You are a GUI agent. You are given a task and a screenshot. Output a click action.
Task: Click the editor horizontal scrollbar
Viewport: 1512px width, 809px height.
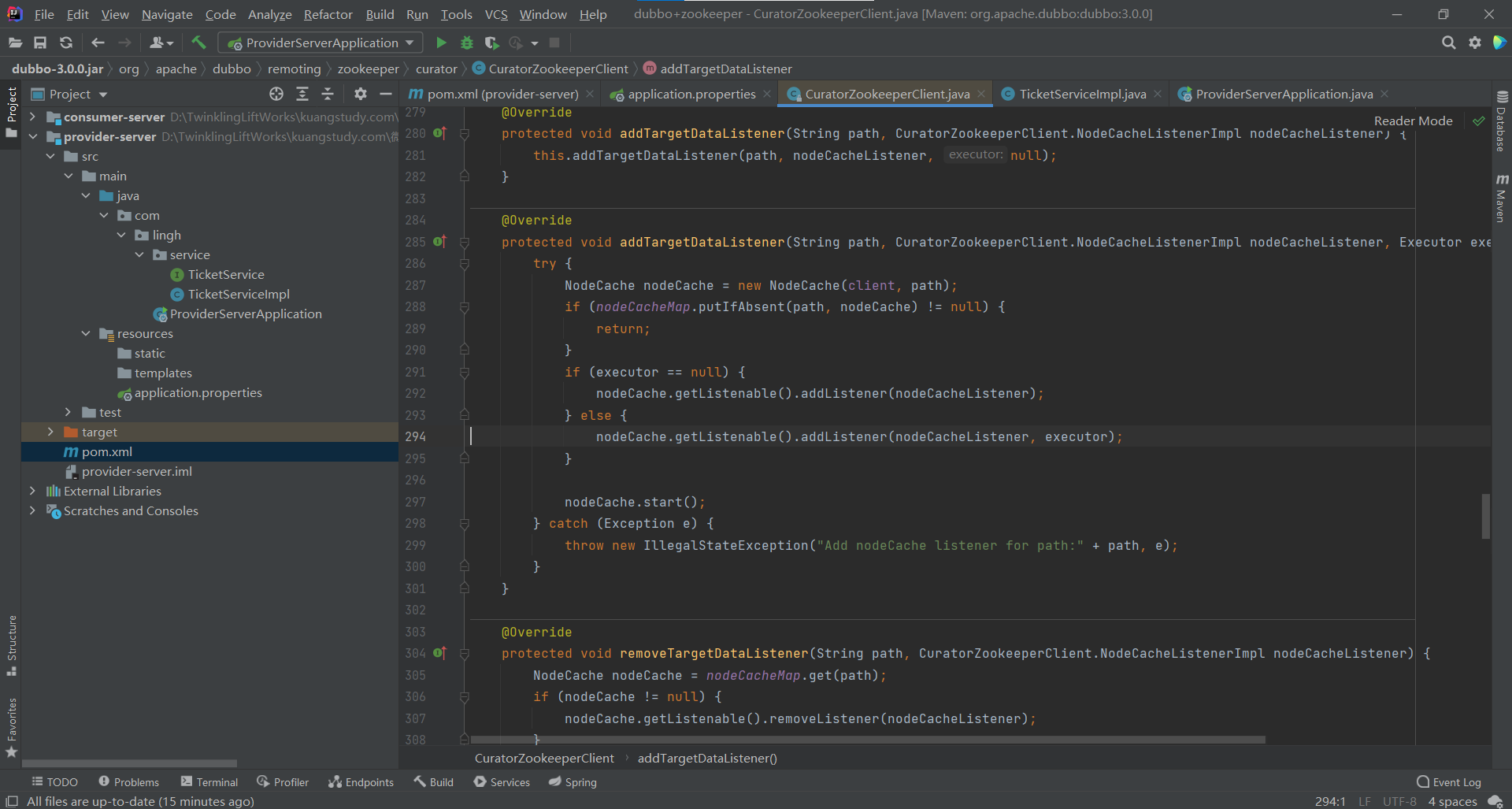tap(868, 740)
